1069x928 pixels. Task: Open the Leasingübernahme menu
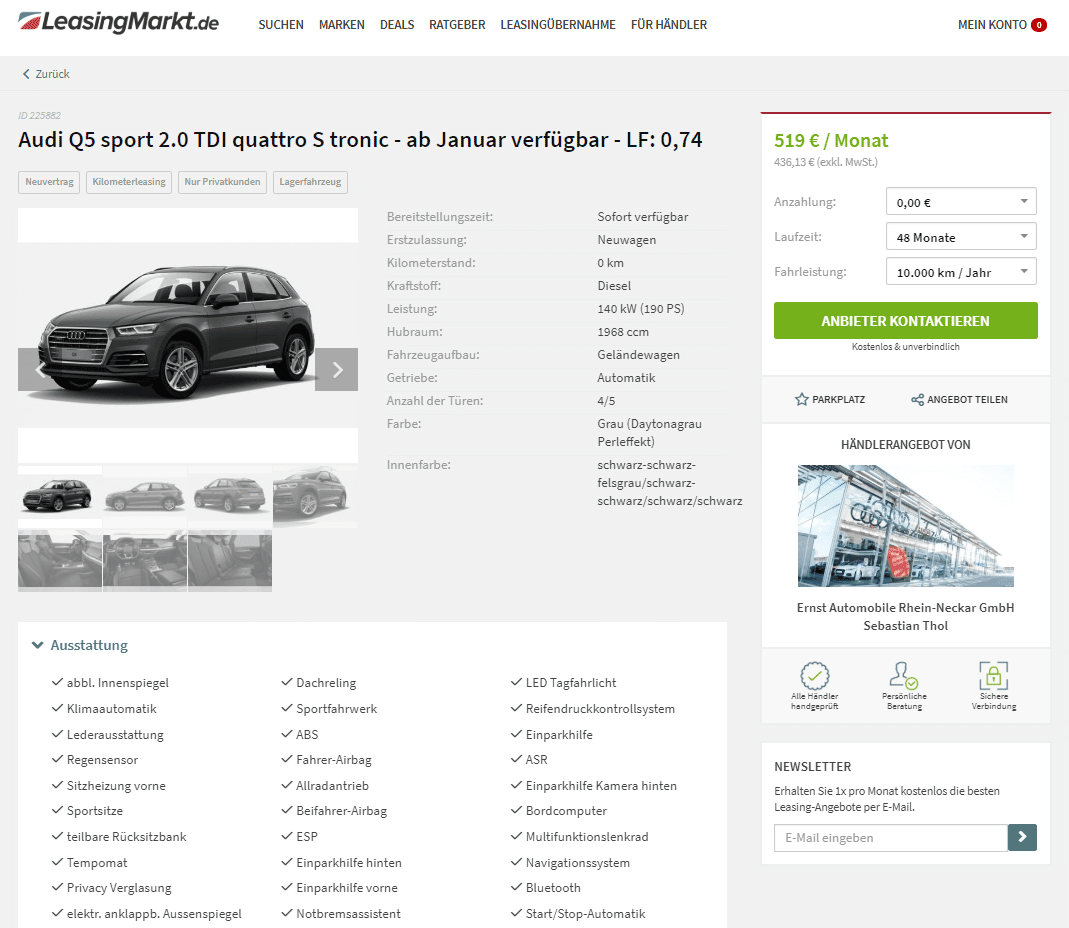pyautogui.click(x=558, y=25)
